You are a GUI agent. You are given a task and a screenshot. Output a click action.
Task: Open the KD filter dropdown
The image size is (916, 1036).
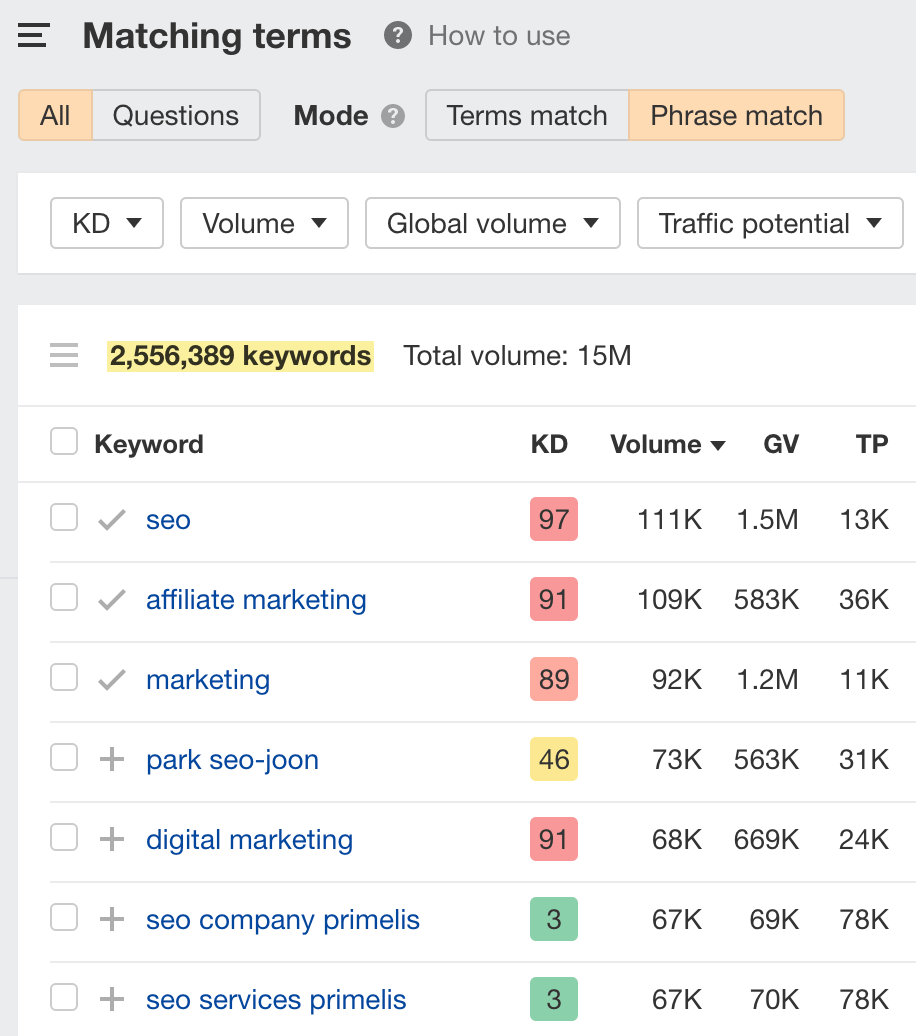106,223
